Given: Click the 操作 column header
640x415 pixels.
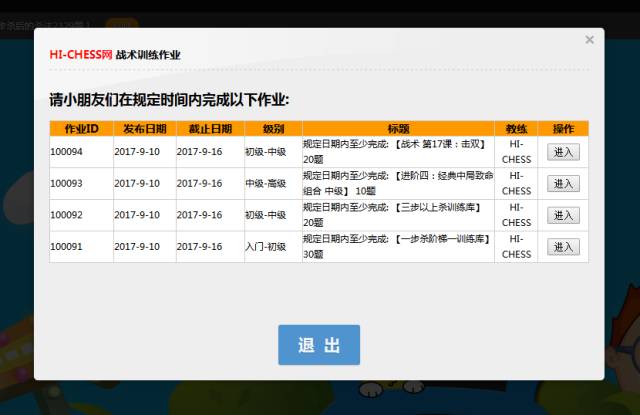Looking at the screenshot, I should point(563,128).
